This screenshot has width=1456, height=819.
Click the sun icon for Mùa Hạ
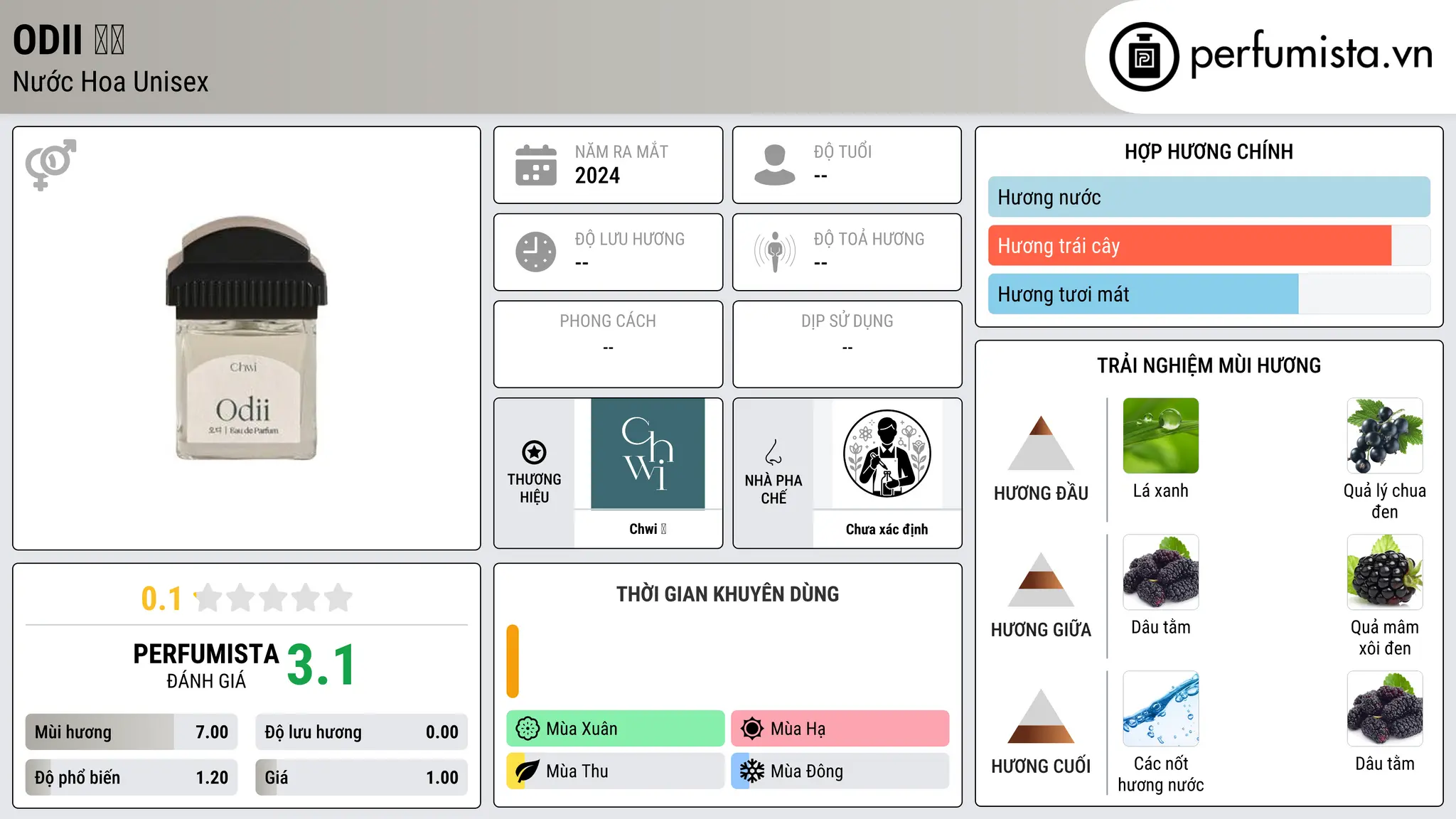point(752,729)
